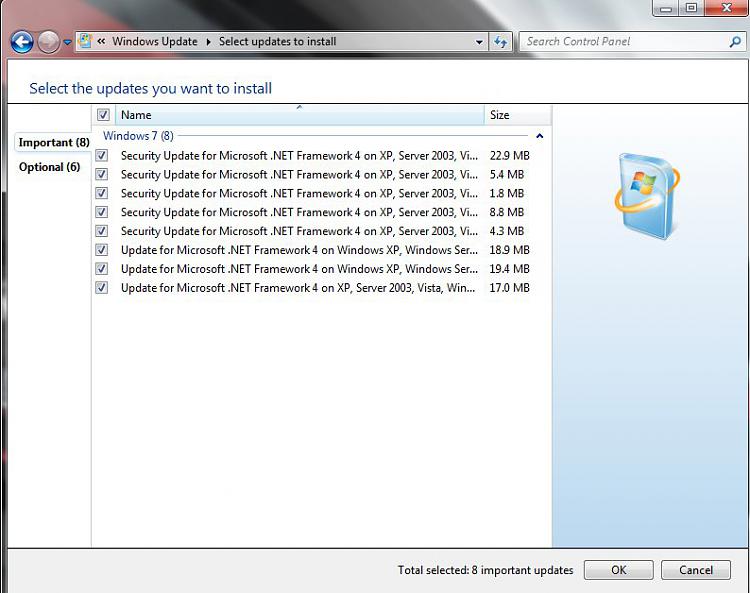The width and height of the screenshot is (750, 593).
Task: Uncheck the 17.0 MB .NET update
Action: pyautogui.click(x=101, y=287)
